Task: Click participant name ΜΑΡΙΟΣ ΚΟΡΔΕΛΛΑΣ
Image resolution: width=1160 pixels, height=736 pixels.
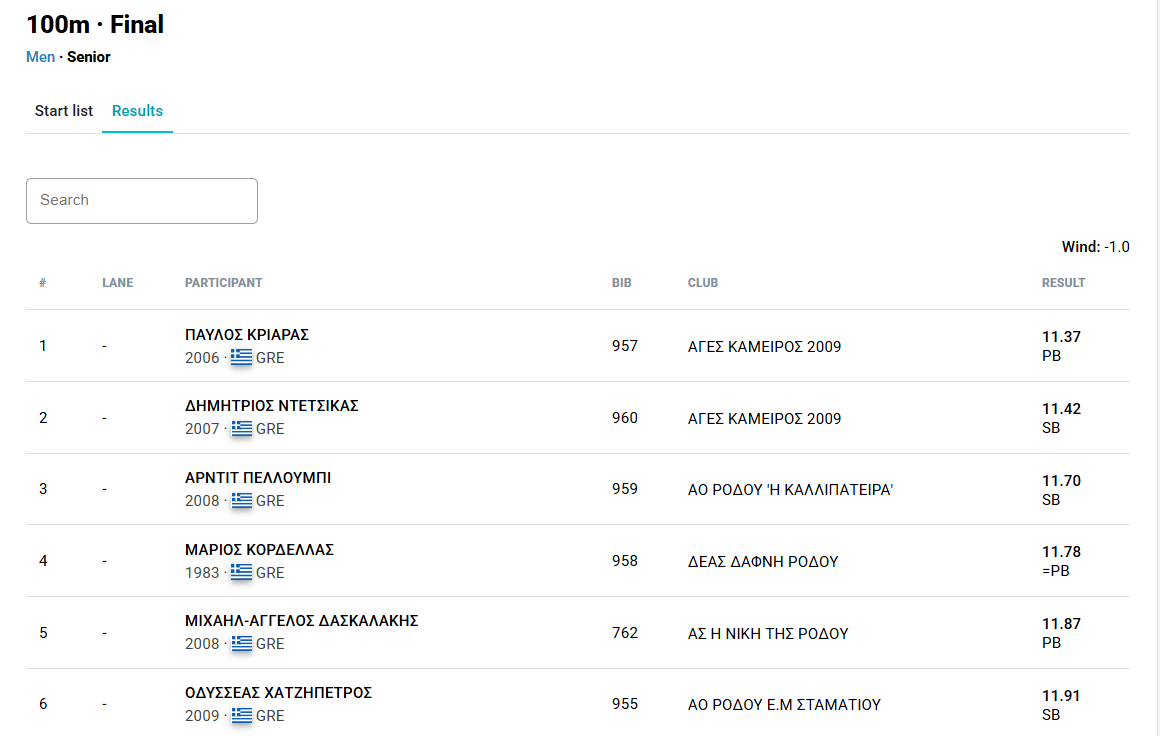Action: [259, 550]
